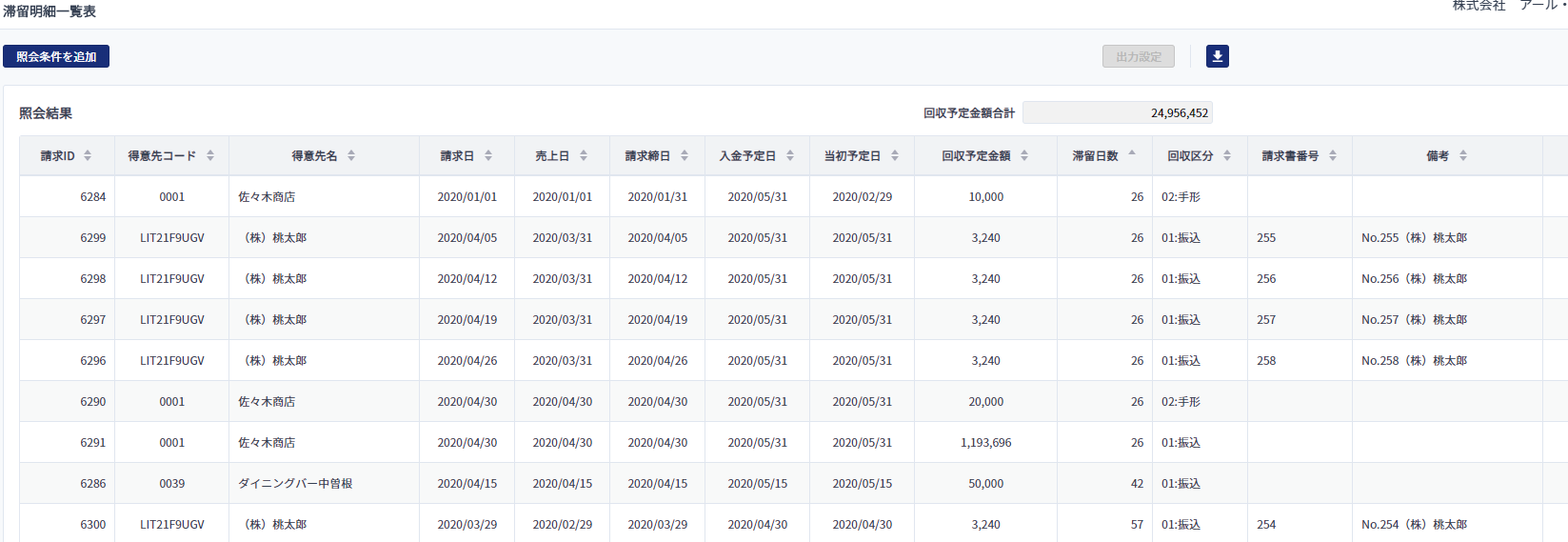Sort by 請求締日 column sort arrows

tap(685, 155)
